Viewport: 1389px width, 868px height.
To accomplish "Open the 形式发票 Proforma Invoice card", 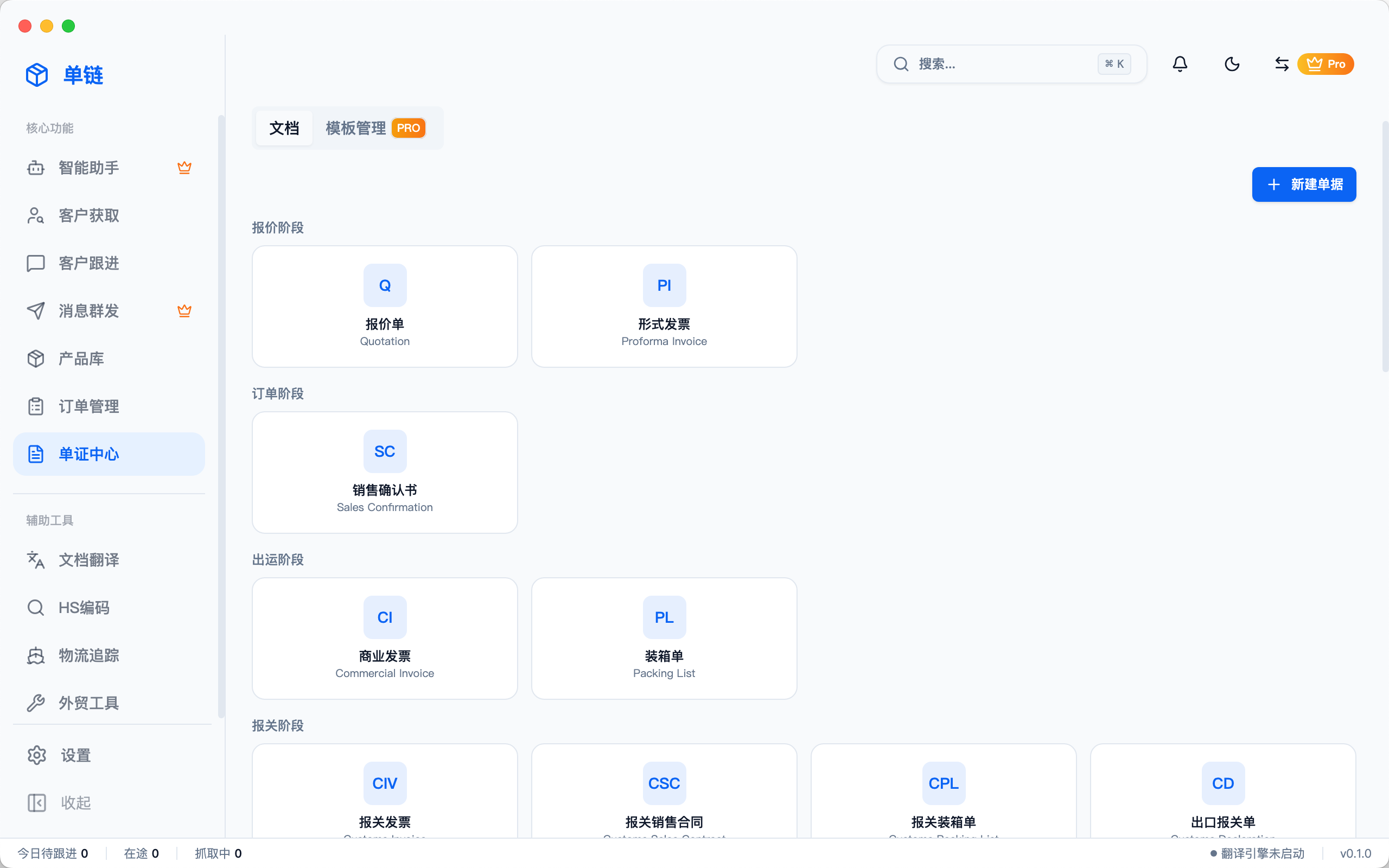I will [664, 307].
